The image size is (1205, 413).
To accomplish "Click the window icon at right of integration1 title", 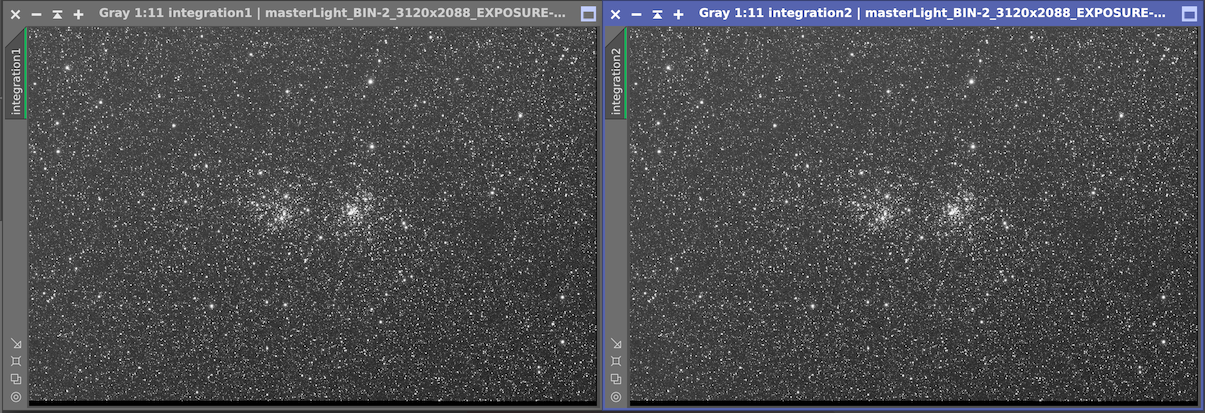I will tap(588, 14).
